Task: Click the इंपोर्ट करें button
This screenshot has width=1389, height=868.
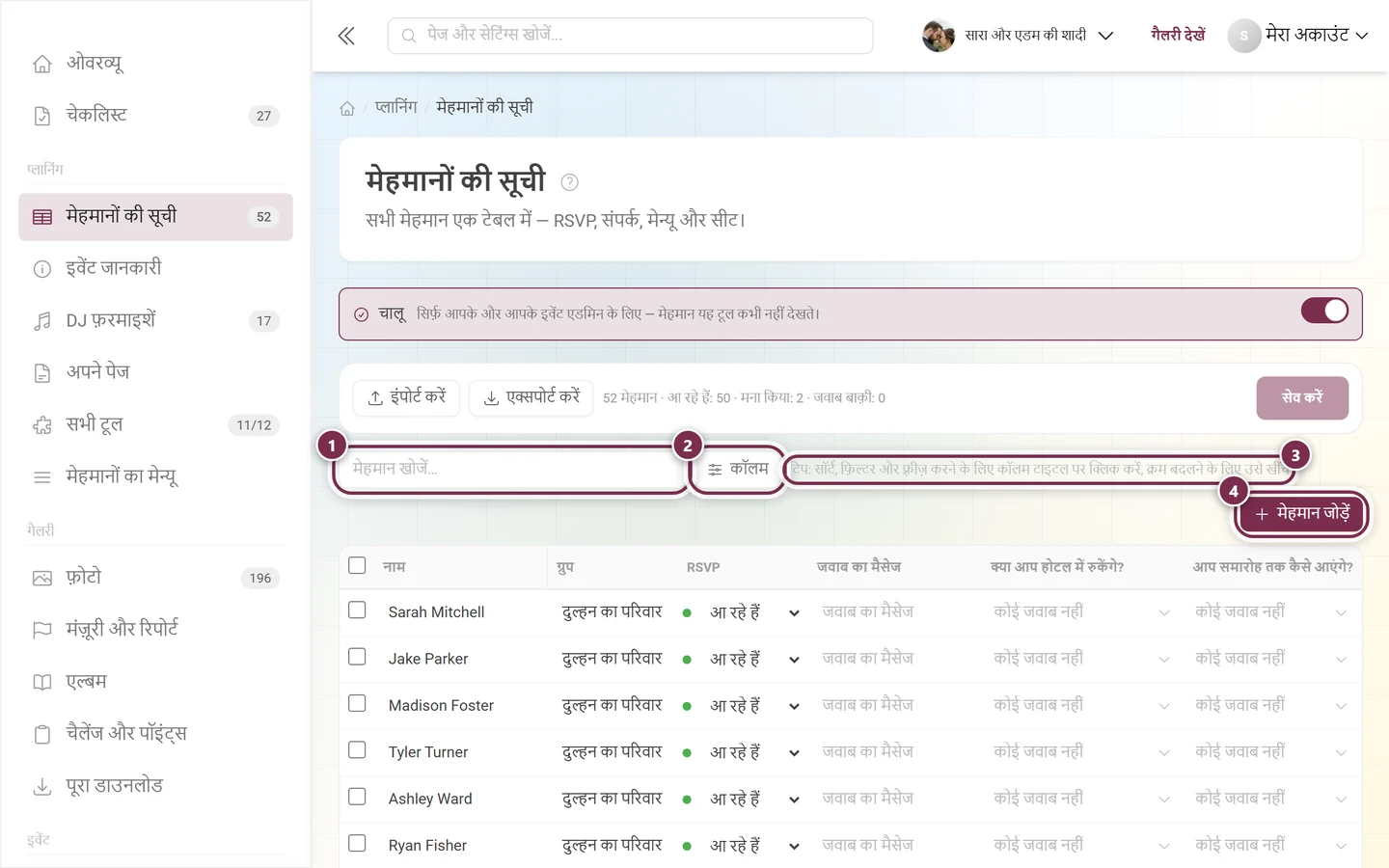Action: pos(406,397)
